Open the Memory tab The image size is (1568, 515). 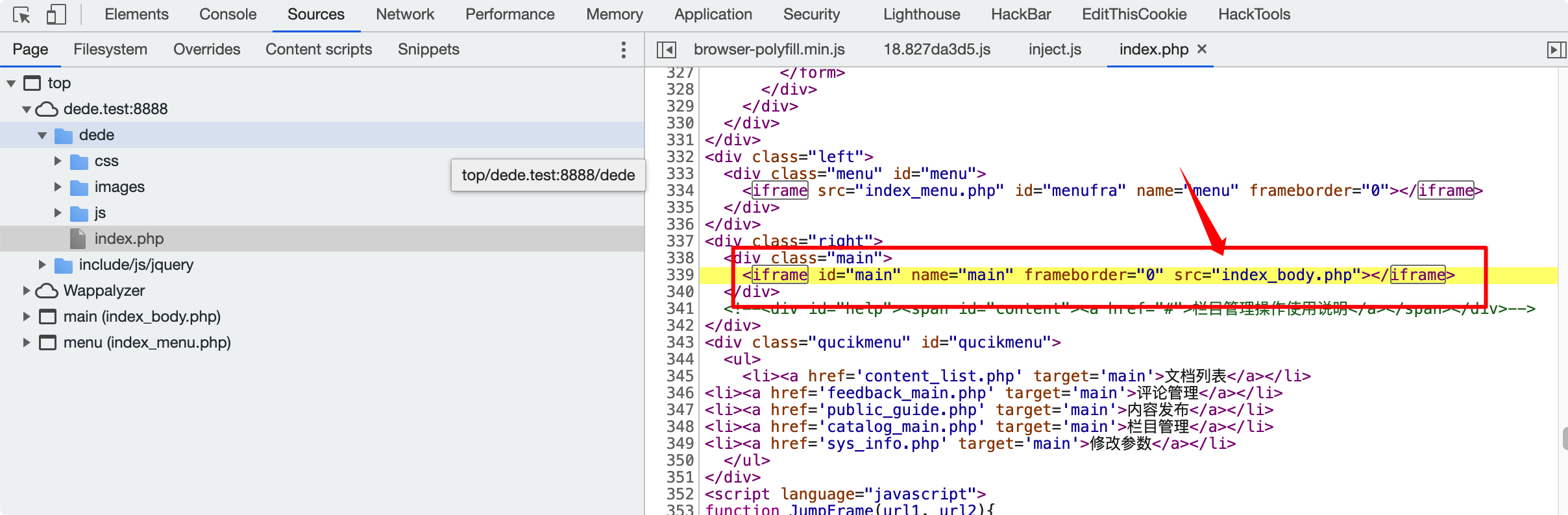[615, 14]
